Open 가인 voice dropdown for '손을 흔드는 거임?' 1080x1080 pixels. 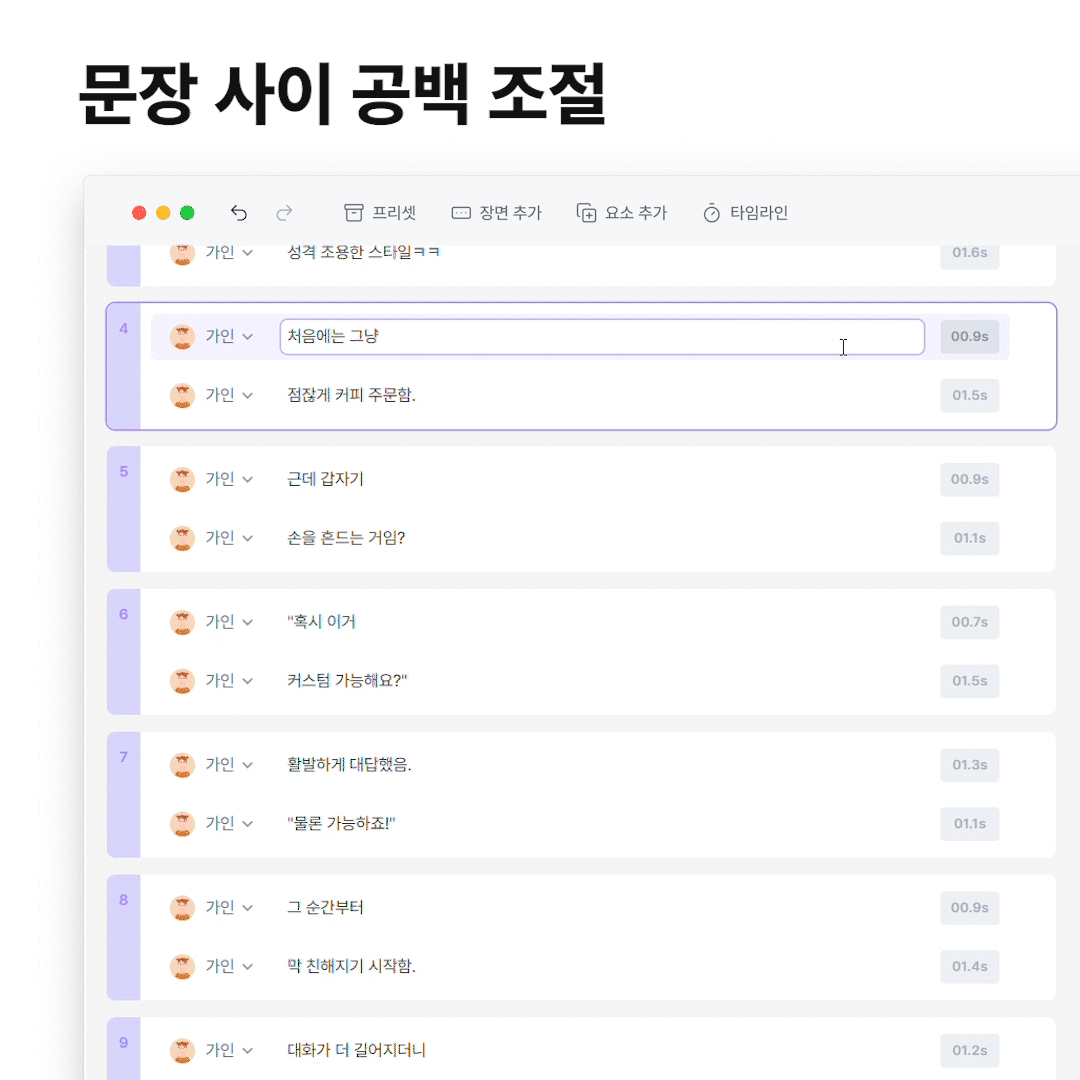(x=229, y=538)
